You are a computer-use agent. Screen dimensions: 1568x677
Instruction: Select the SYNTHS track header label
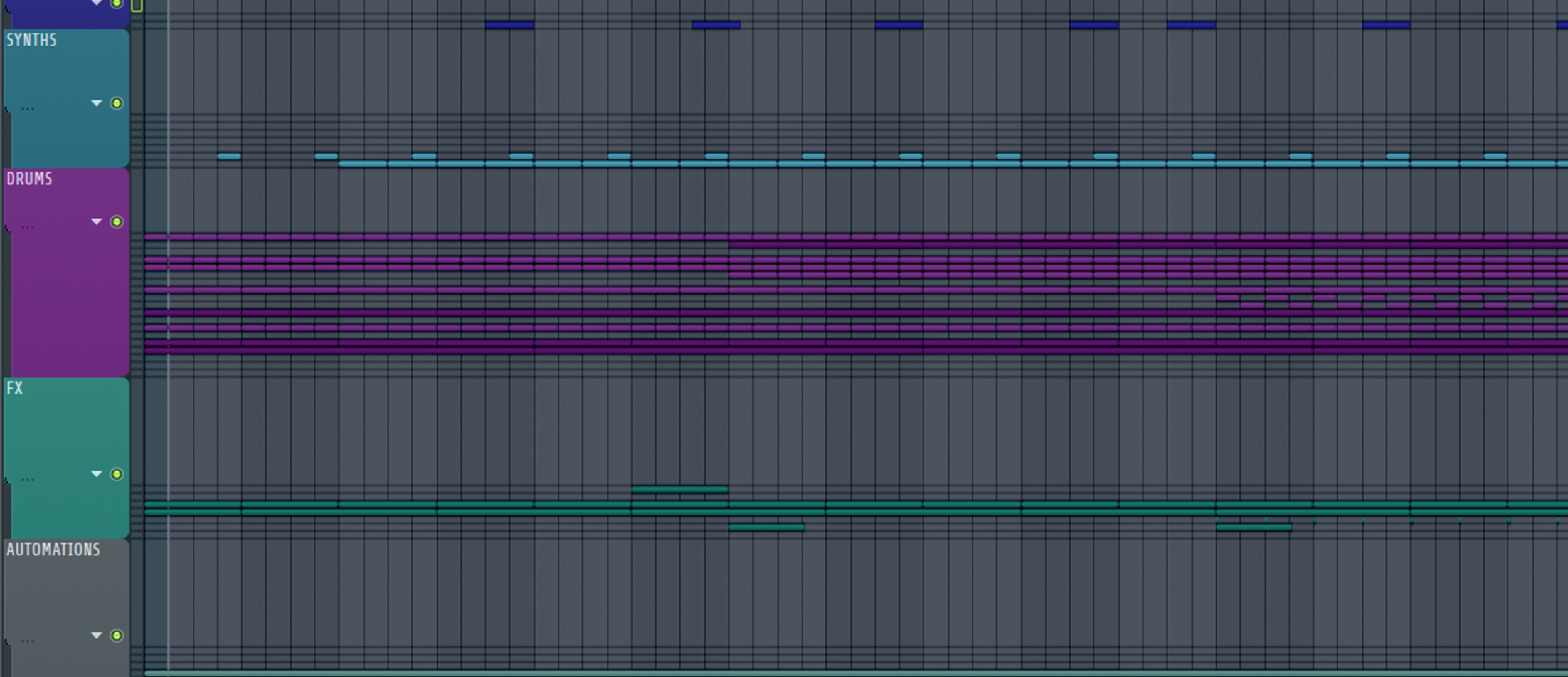tap(31, 41)
